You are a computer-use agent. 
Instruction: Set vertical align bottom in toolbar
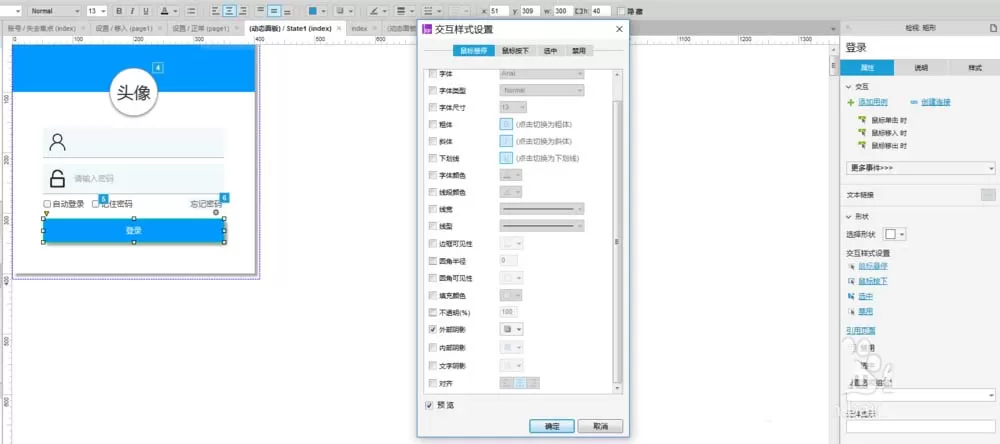click(x=287, y=11)
